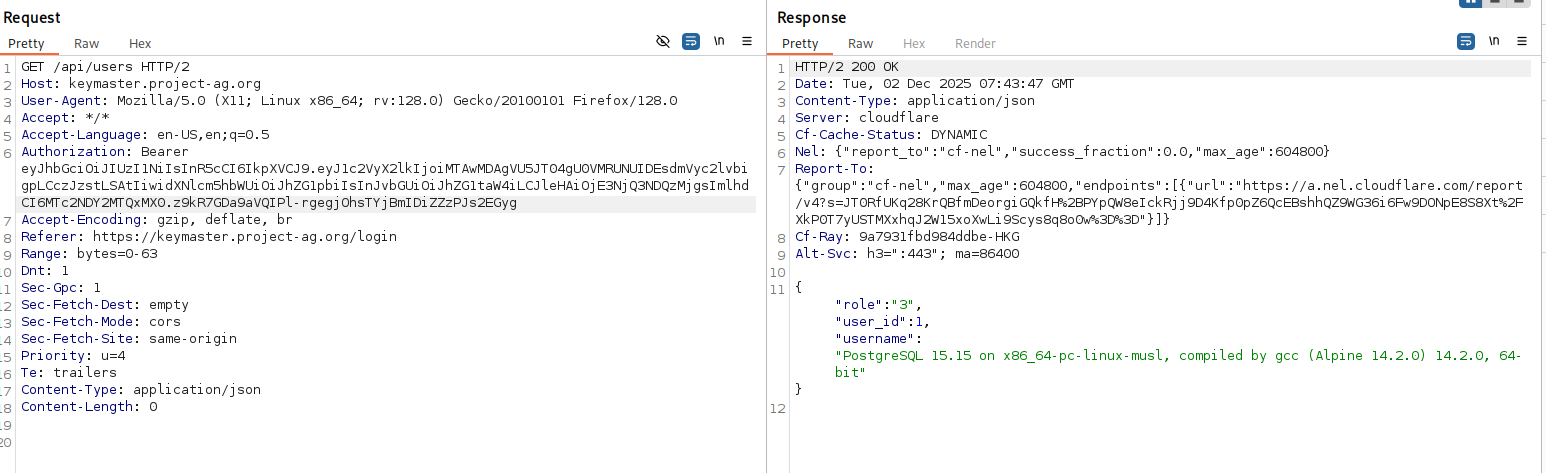Choose the middle layout icon at top right
Screen dimensions: 1546x473
pyautogui.click(x=1496, y=2)
